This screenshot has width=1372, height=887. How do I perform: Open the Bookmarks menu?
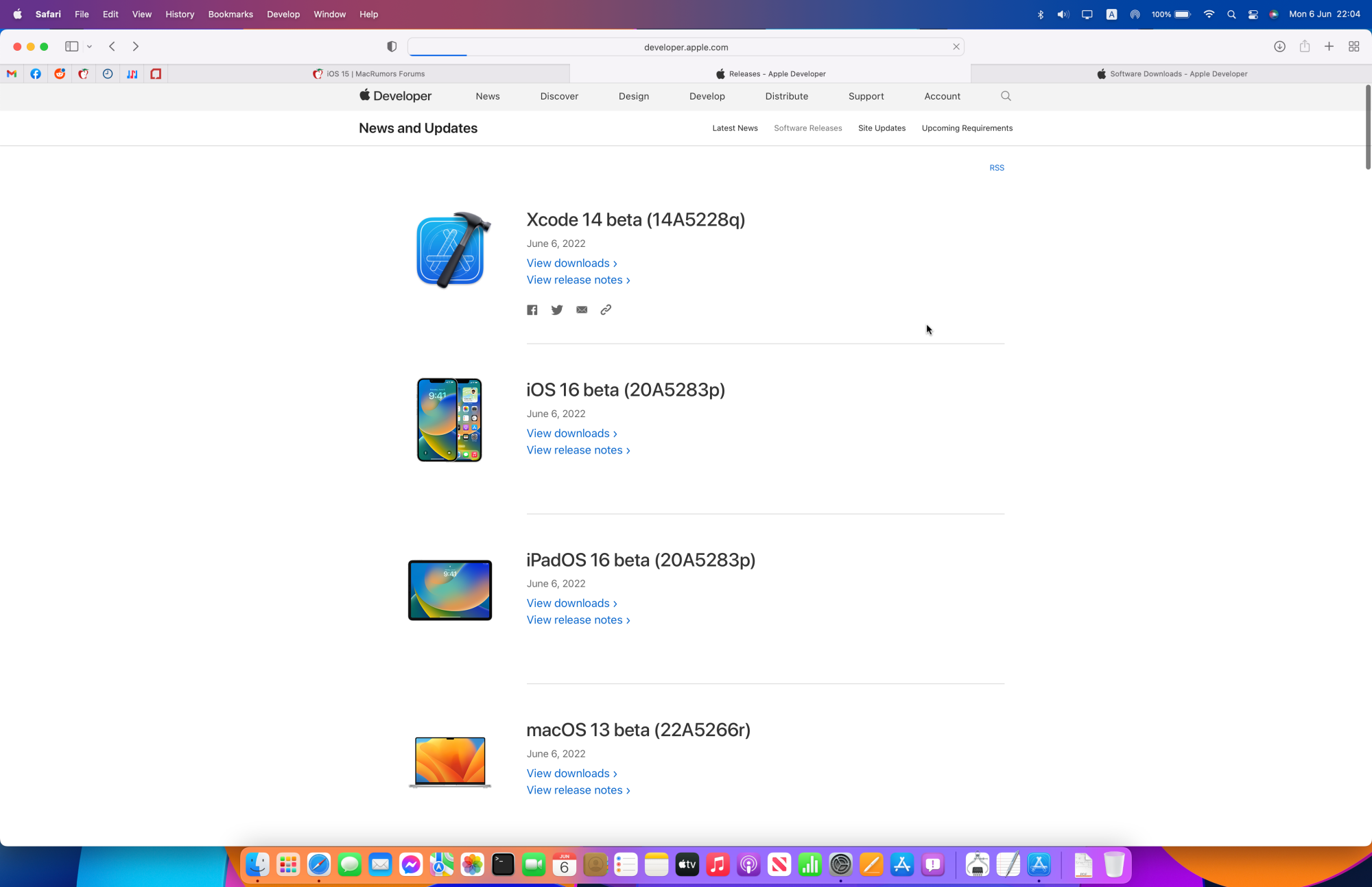tap(230, 14)
